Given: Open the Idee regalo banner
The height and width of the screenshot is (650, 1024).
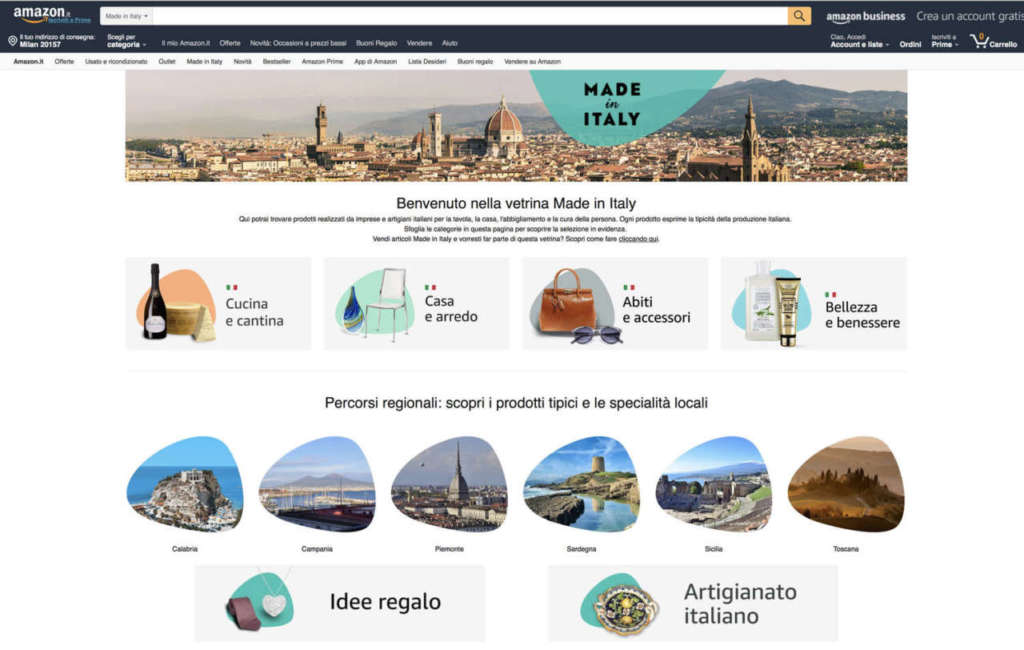Looking at the screenshot, I should pyautogui.click(x=340, y=603).
